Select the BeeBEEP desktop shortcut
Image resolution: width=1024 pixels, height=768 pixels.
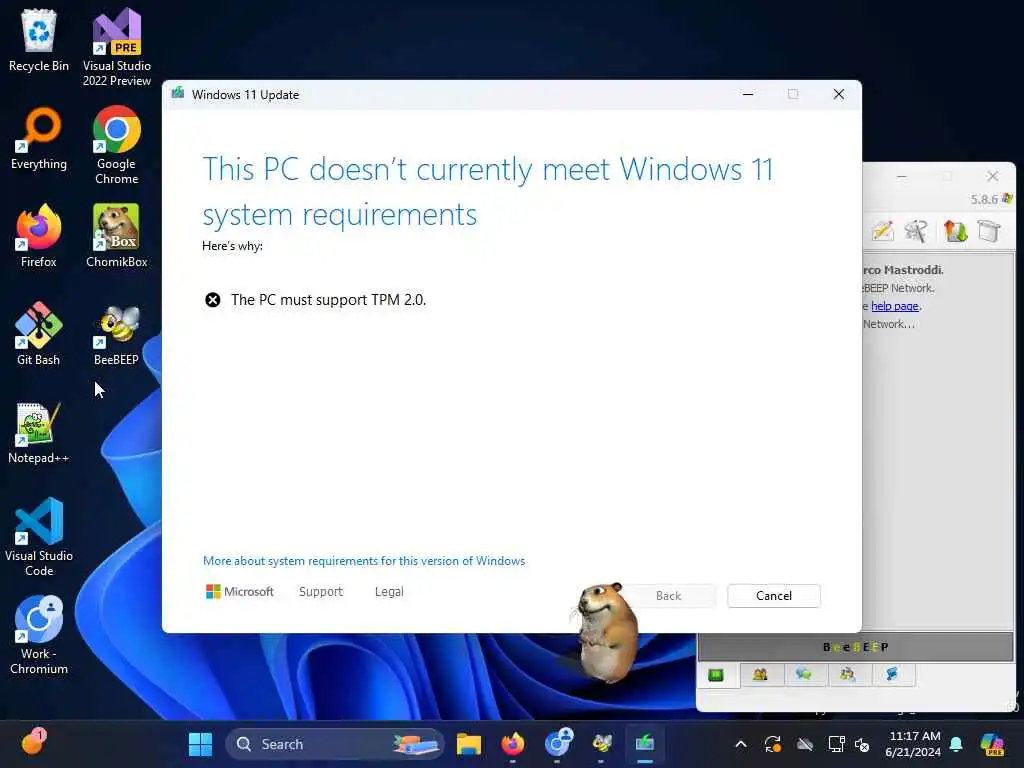(117, 334)
